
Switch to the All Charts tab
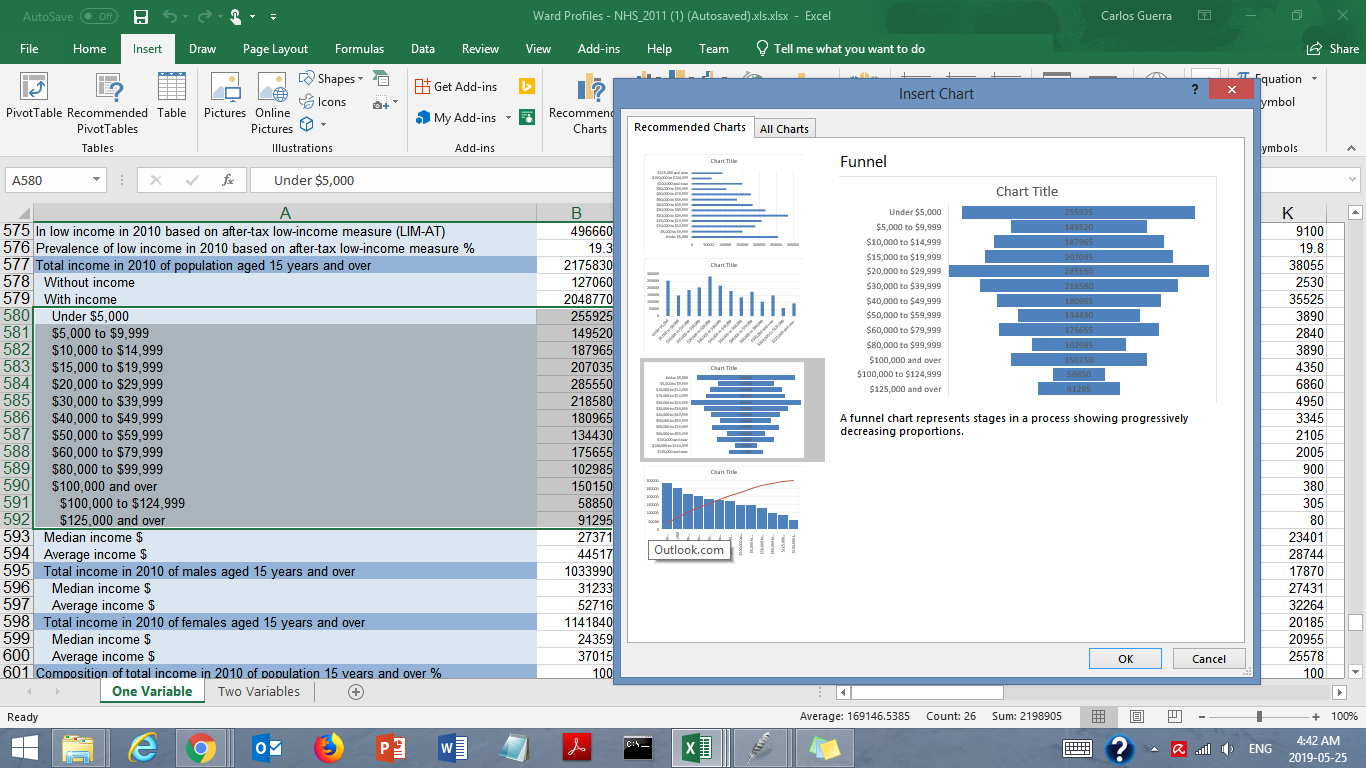(x=785, y=128)
